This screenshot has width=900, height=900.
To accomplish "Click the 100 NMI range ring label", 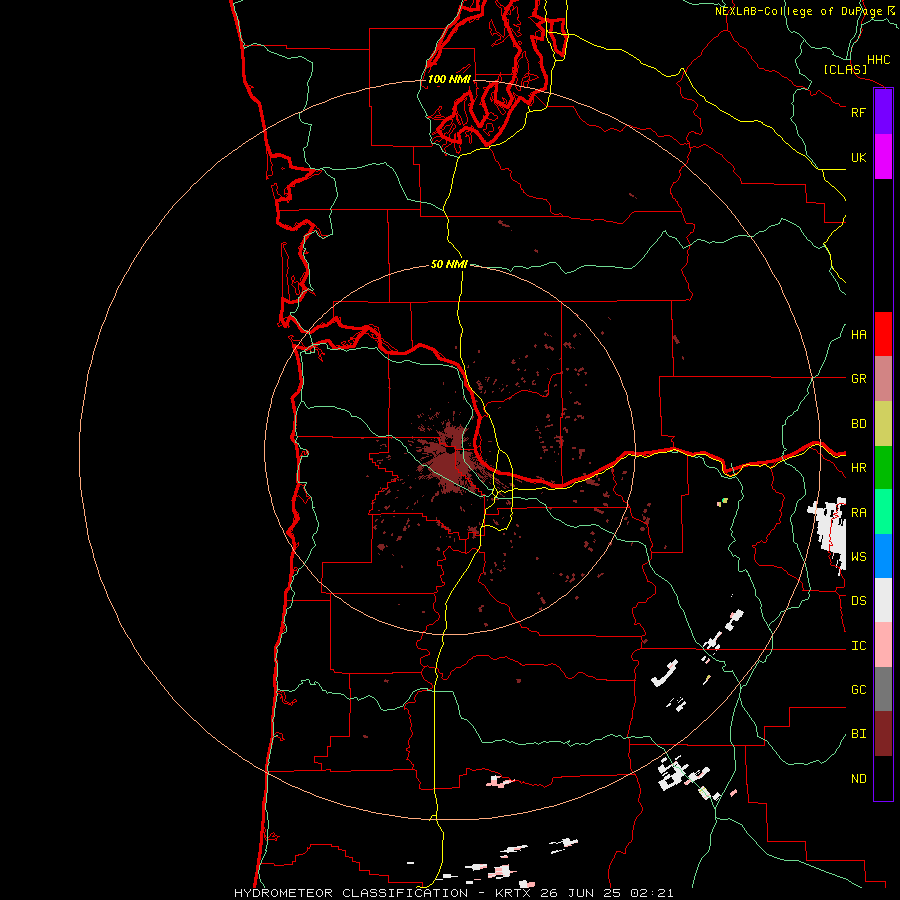I will [x=449, y=79].
